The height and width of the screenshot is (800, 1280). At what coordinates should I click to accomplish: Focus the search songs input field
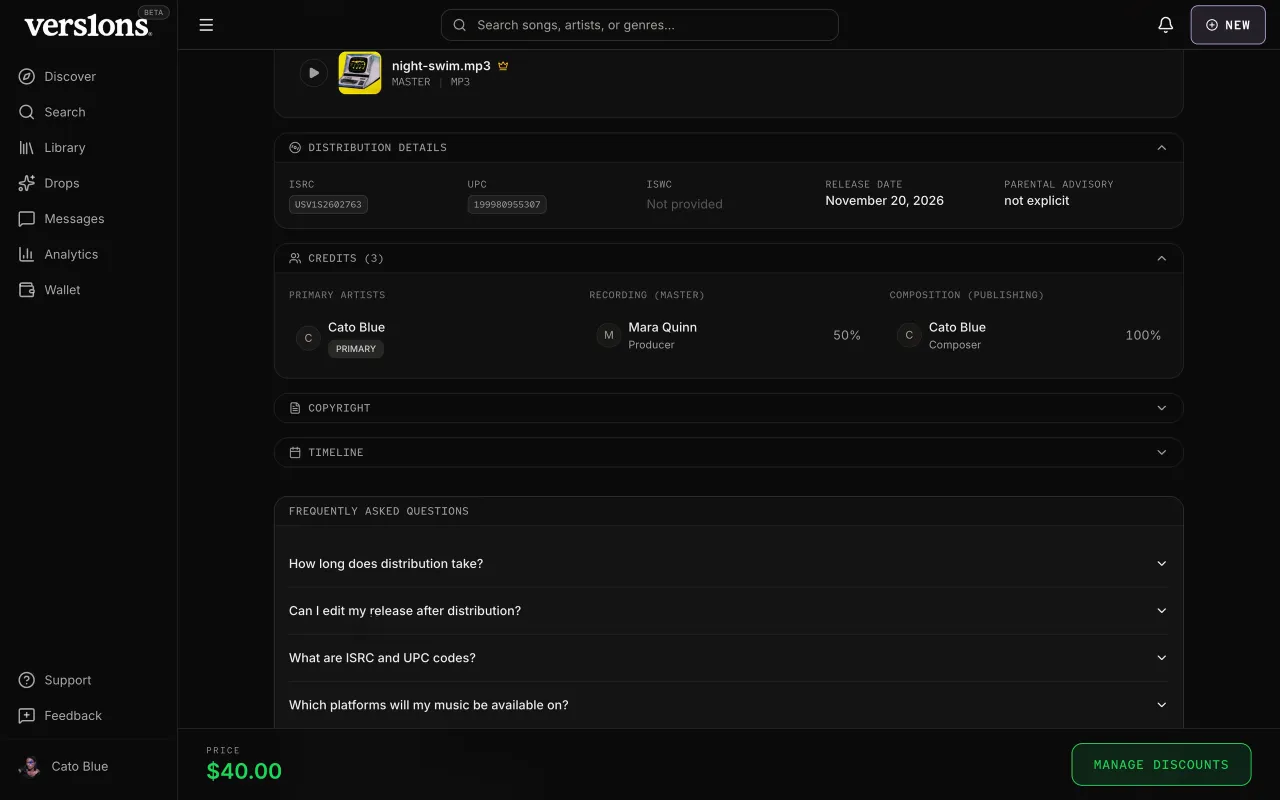pos(640,25)
